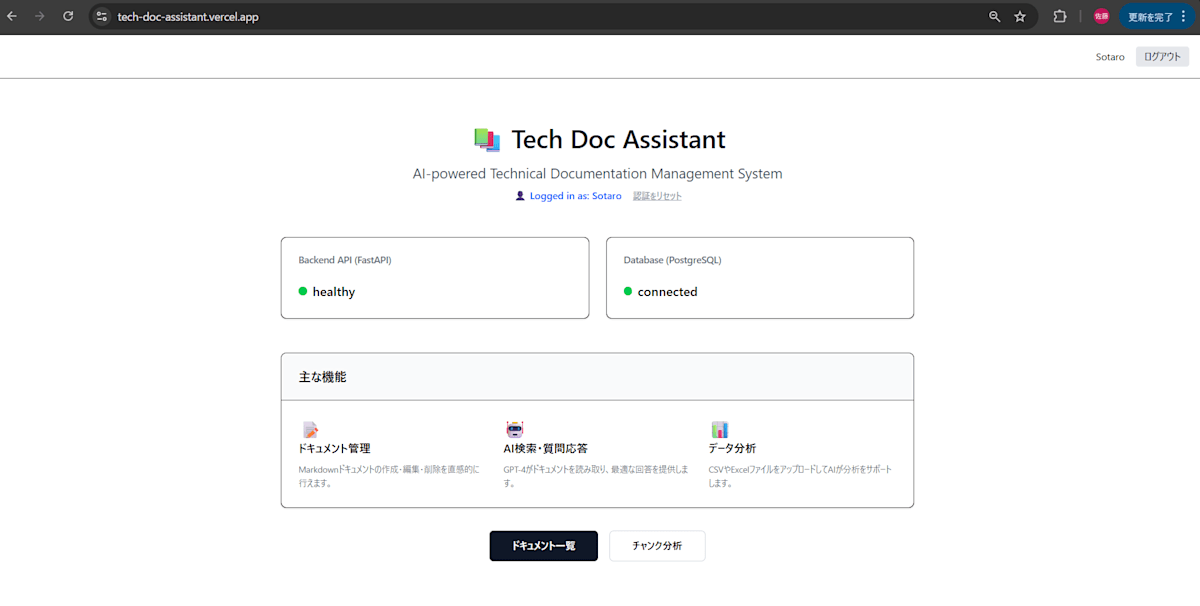Bookmark this page with the star icon
The height and width of the screenshot is (606, 1200).
pyautogui.click(x=1020, y=16)
